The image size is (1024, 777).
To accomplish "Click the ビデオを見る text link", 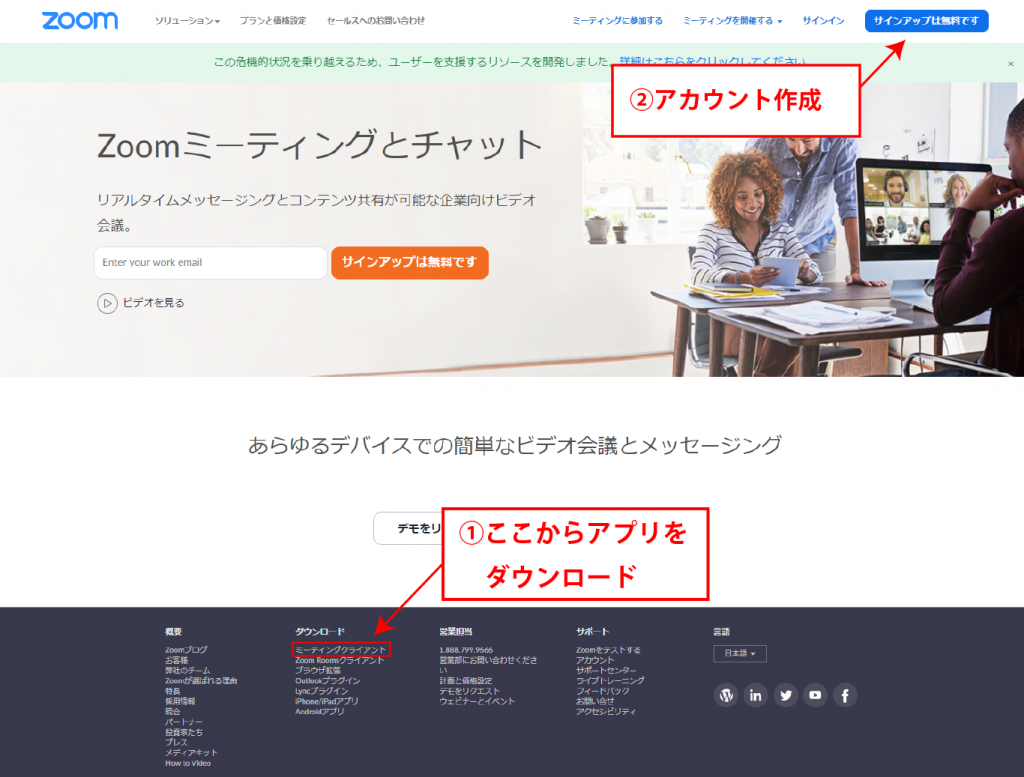I will click(x=153, y=303).
